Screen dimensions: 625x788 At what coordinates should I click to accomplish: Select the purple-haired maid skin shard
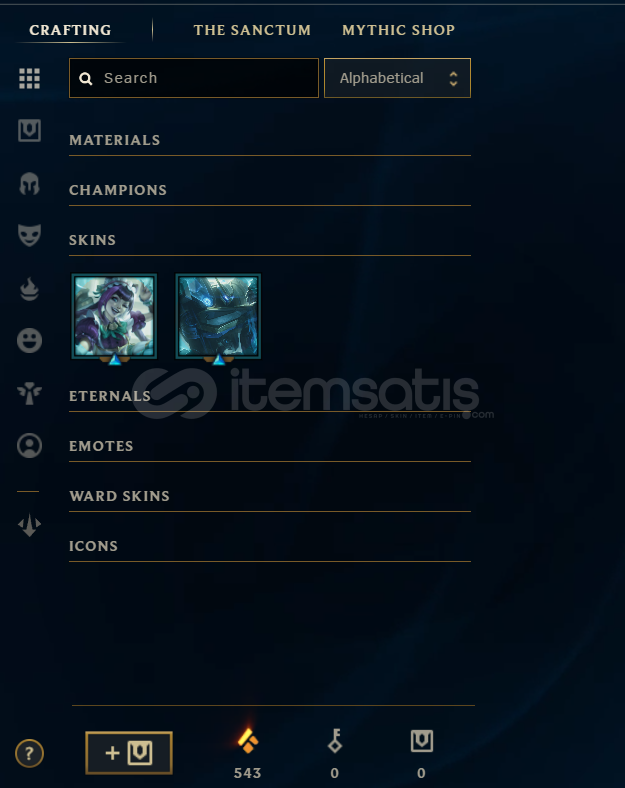click(114, 316)
